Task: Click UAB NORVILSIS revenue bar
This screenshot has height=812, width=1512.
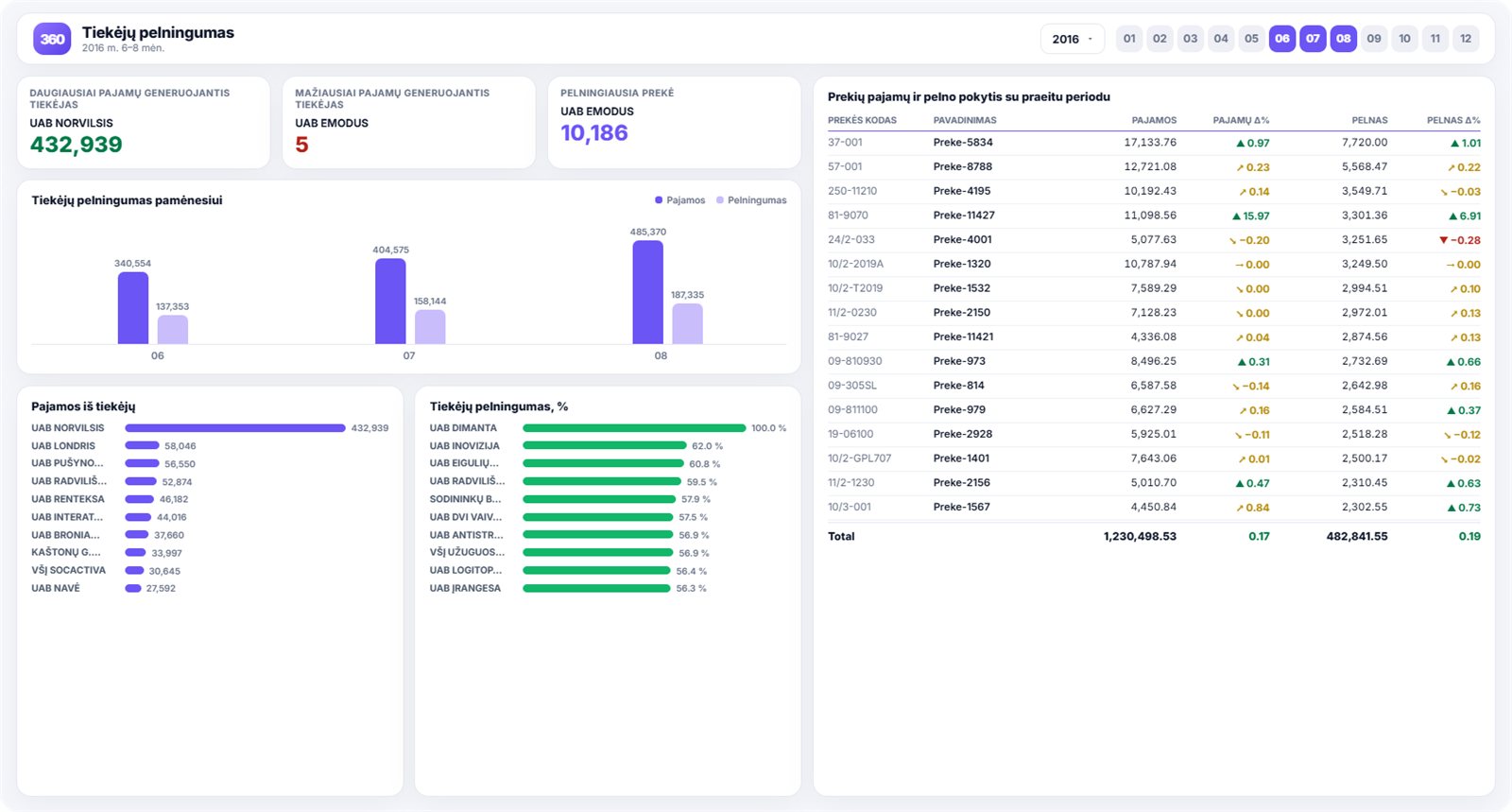Action: (235, 428)
